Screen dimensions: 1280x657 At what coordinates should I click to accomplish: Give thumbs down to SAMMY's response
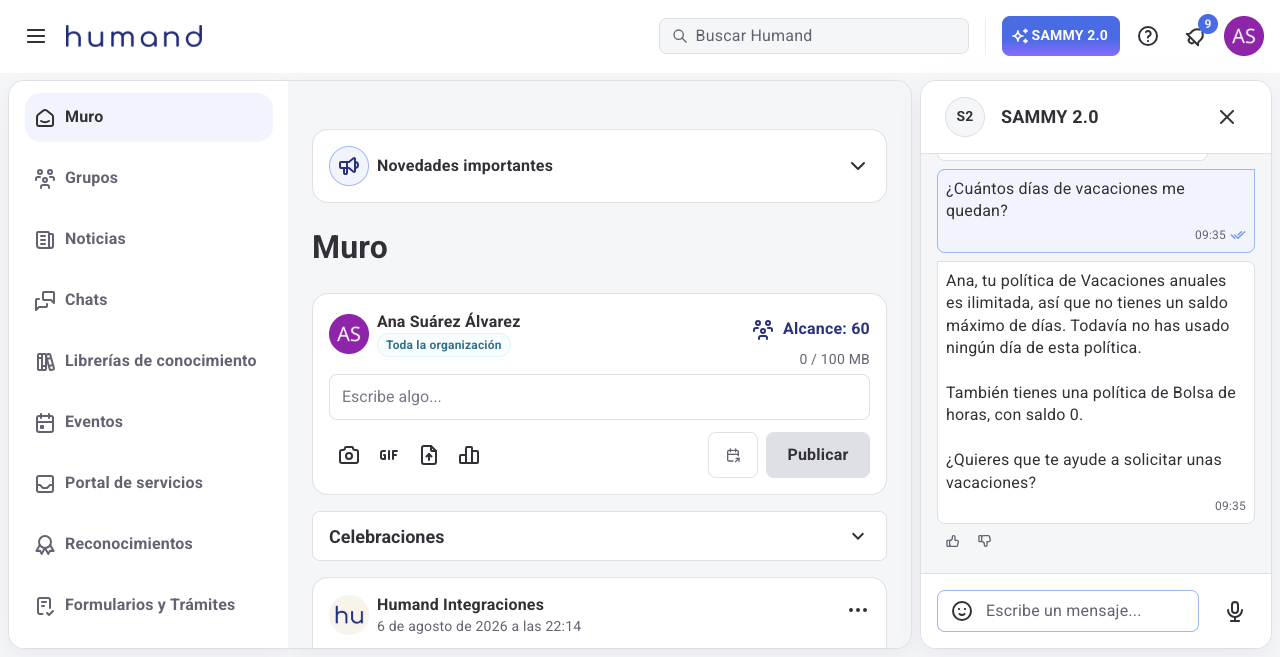click(985, 541)
